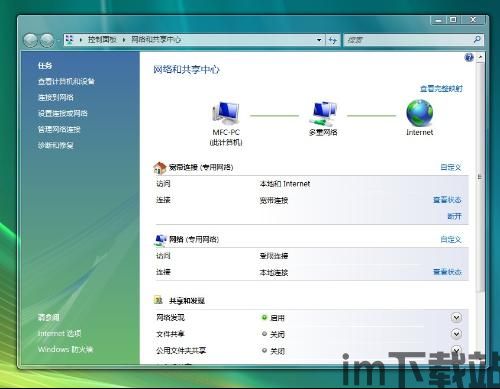
Task: Minimize the window
Action: 439,20
